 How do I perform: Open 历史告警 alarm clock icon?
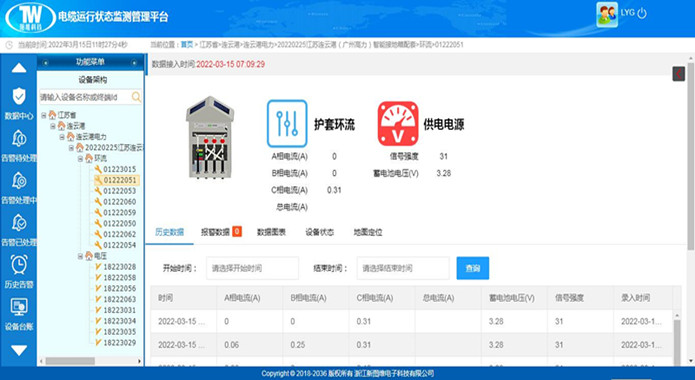19,265
